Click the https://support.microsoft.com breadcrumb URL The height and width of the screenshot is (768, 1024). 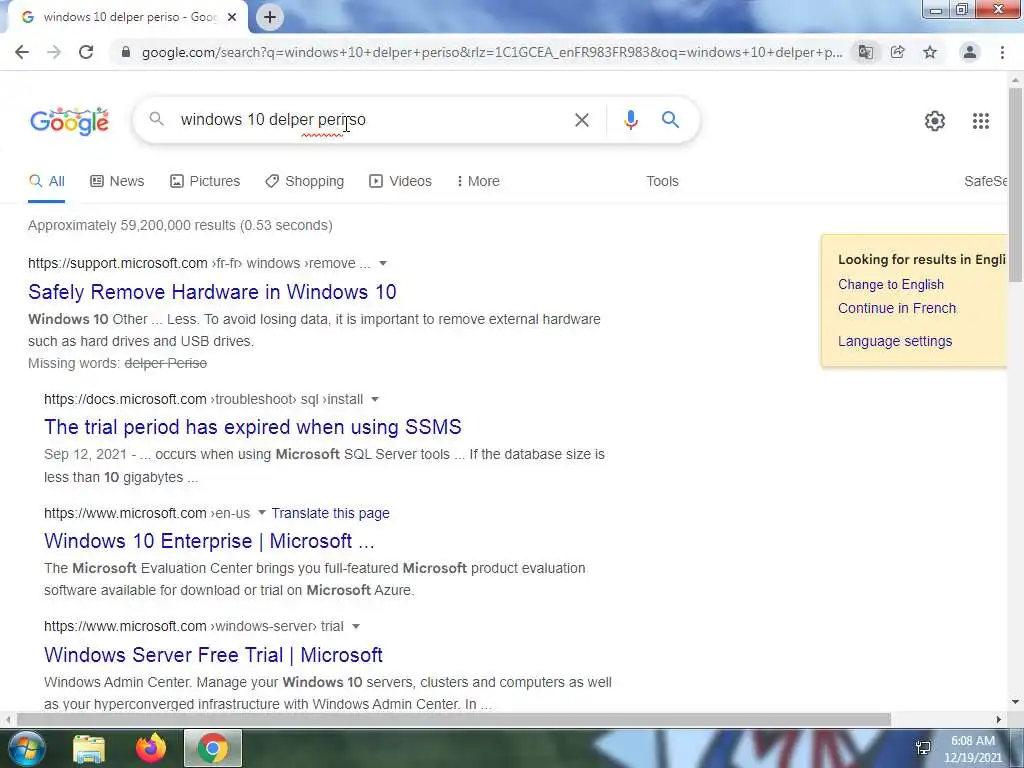[118, 263]
